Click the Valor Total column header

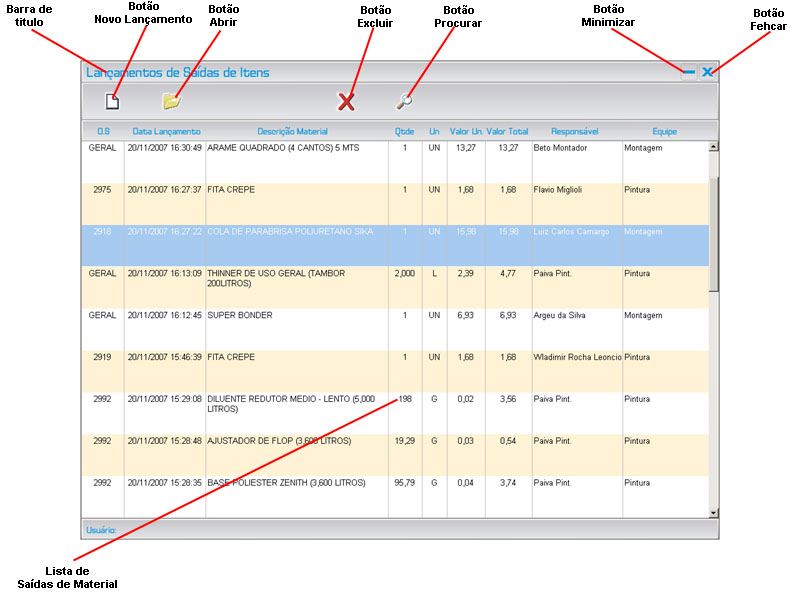(508, 131)
